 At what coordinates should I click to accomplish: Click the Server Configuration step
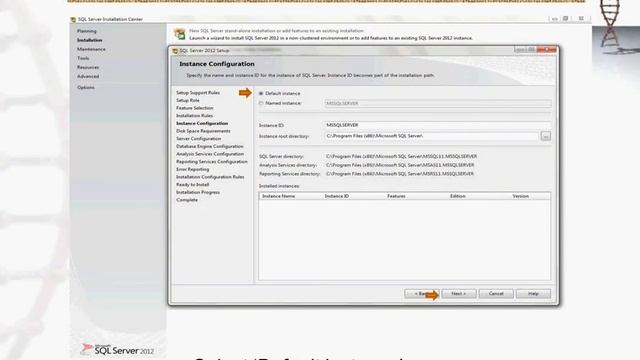coord(198,139)
